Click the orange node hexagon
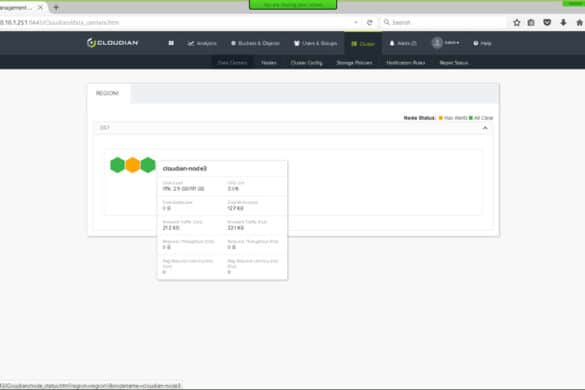 click(132, 165)
